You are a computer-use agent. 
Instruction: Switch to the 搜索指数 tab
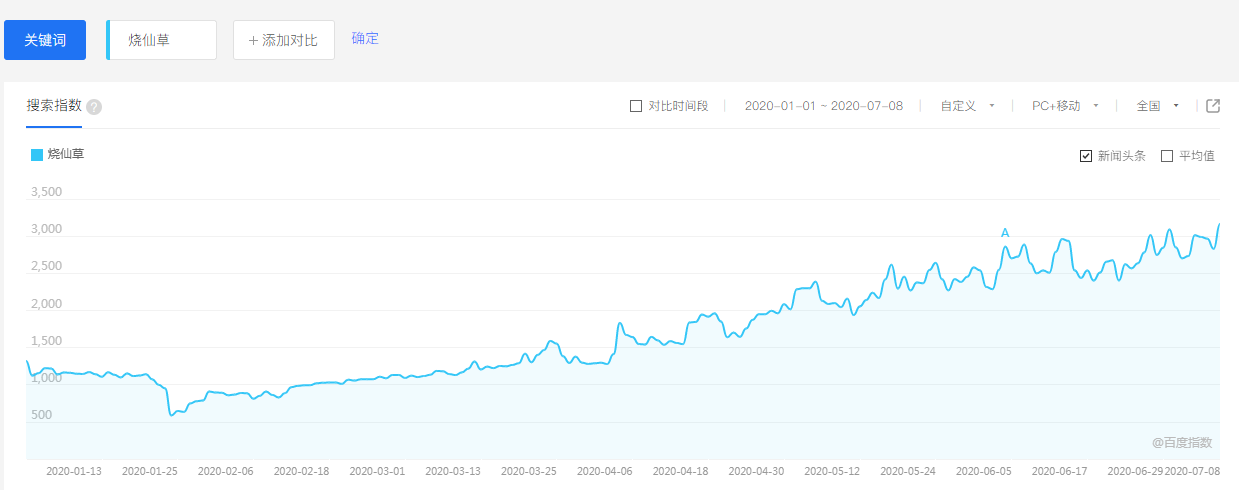(54, 105)
